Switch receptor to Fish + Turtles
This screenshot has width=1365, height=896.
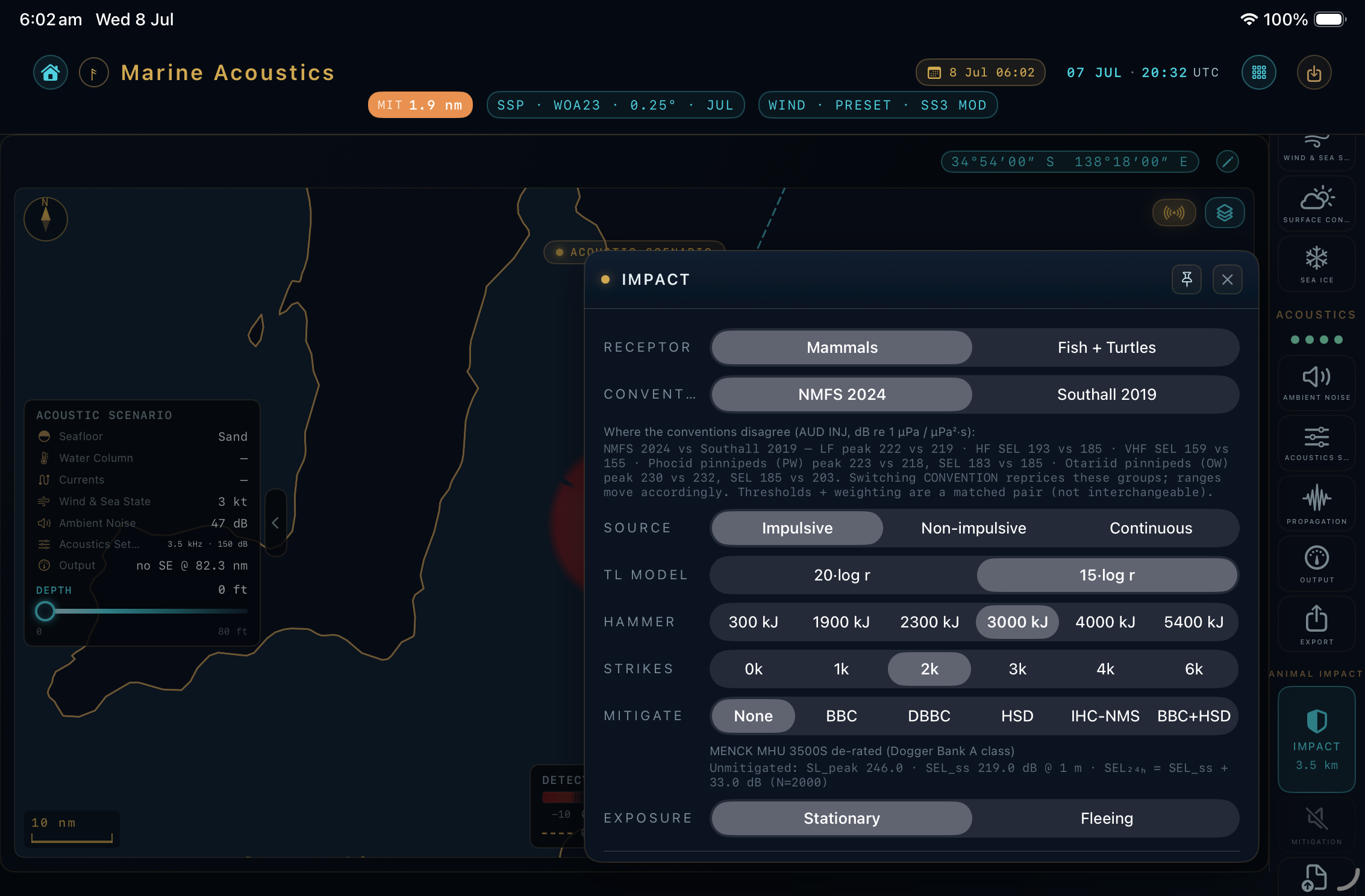point(1107,347)
